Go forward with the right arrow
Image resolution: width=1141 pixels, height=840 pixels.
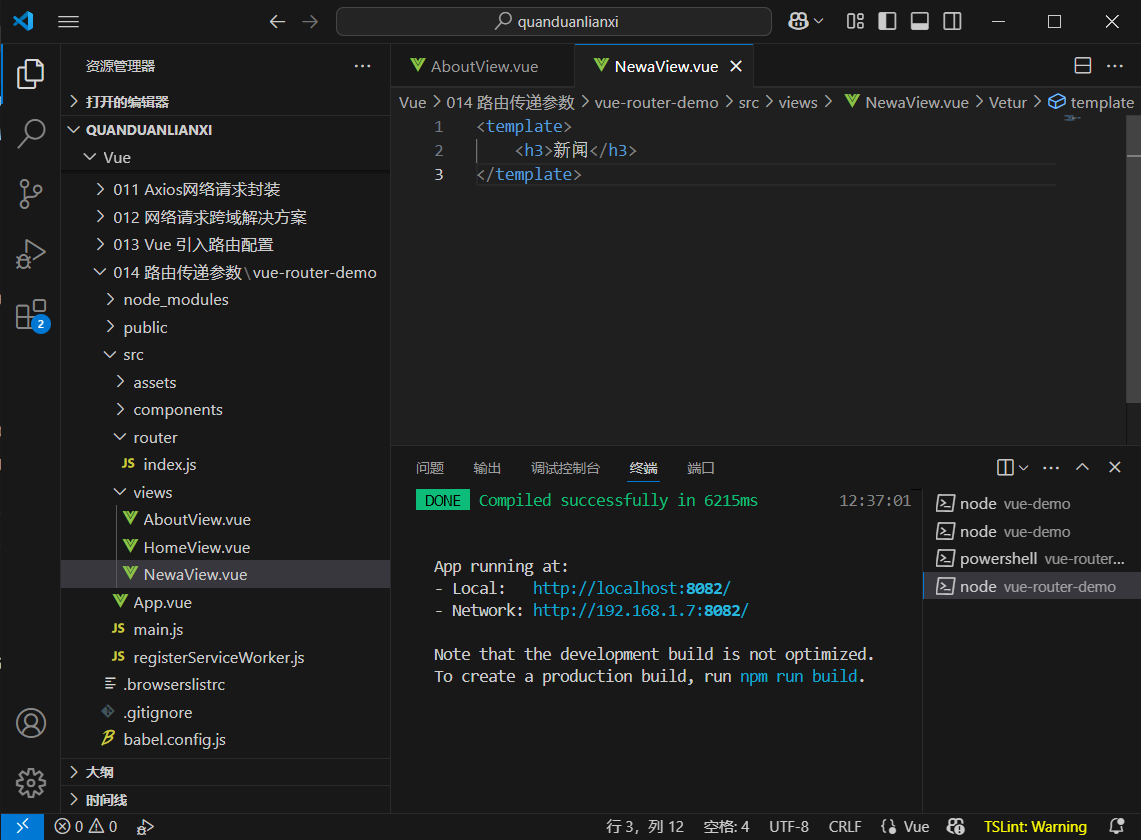pyautogui.click(x=310, y=22)
